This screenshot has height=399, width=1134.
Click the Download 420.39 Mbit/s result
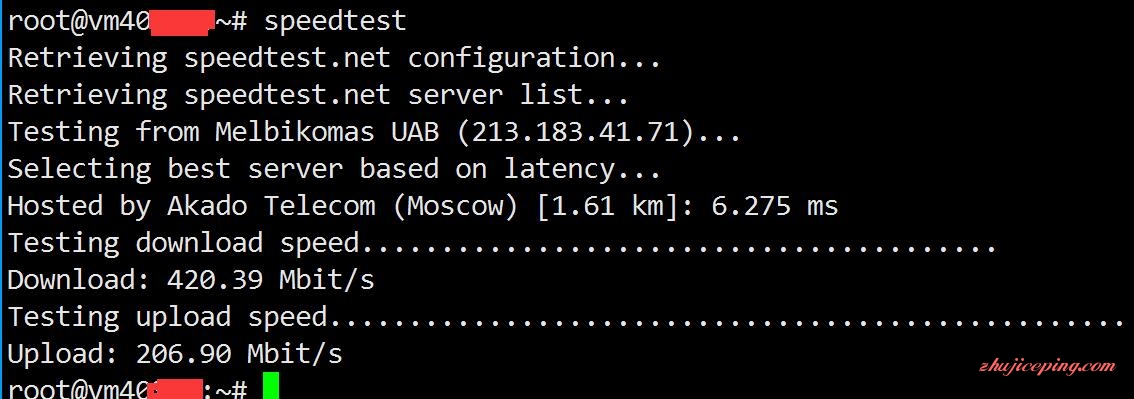(x=191, y=280)
